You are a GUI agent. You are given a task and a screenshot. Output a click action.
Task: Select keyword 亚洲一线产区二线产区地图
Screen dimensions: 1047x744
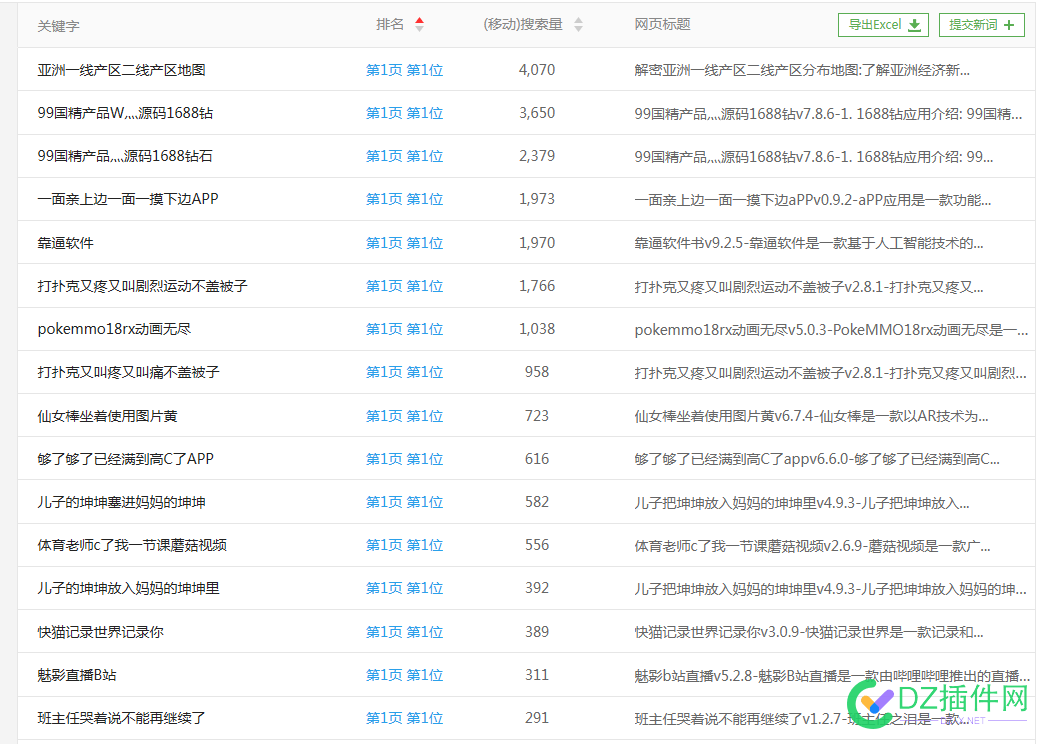(121, 70)
